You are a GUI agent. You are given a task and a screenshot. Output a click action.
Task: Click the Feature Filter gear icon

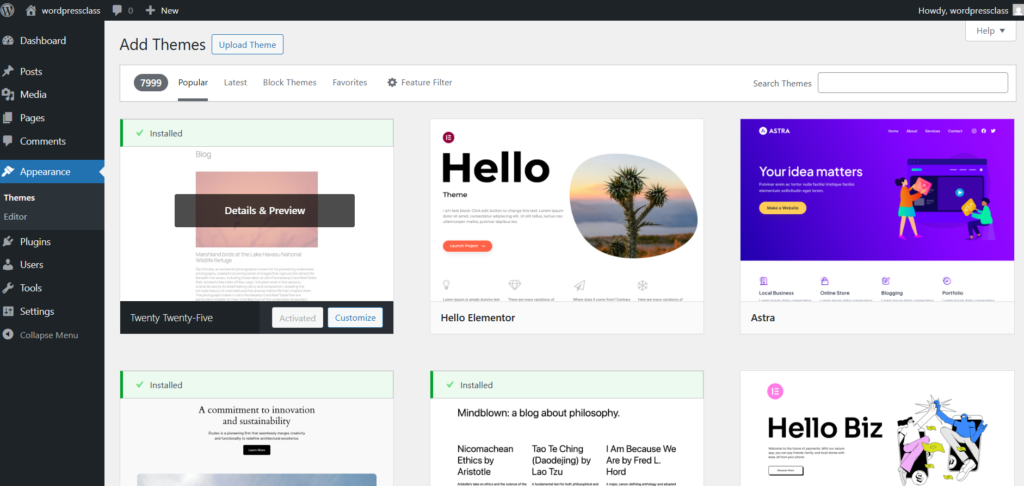click(x=392, y=82)
